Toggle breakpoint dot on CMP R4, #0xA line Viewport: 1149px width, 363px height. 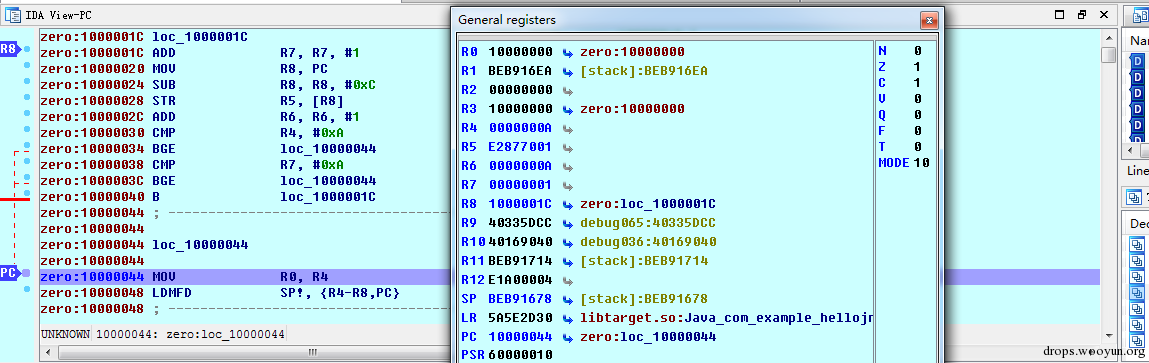click(x=26, y=129)
